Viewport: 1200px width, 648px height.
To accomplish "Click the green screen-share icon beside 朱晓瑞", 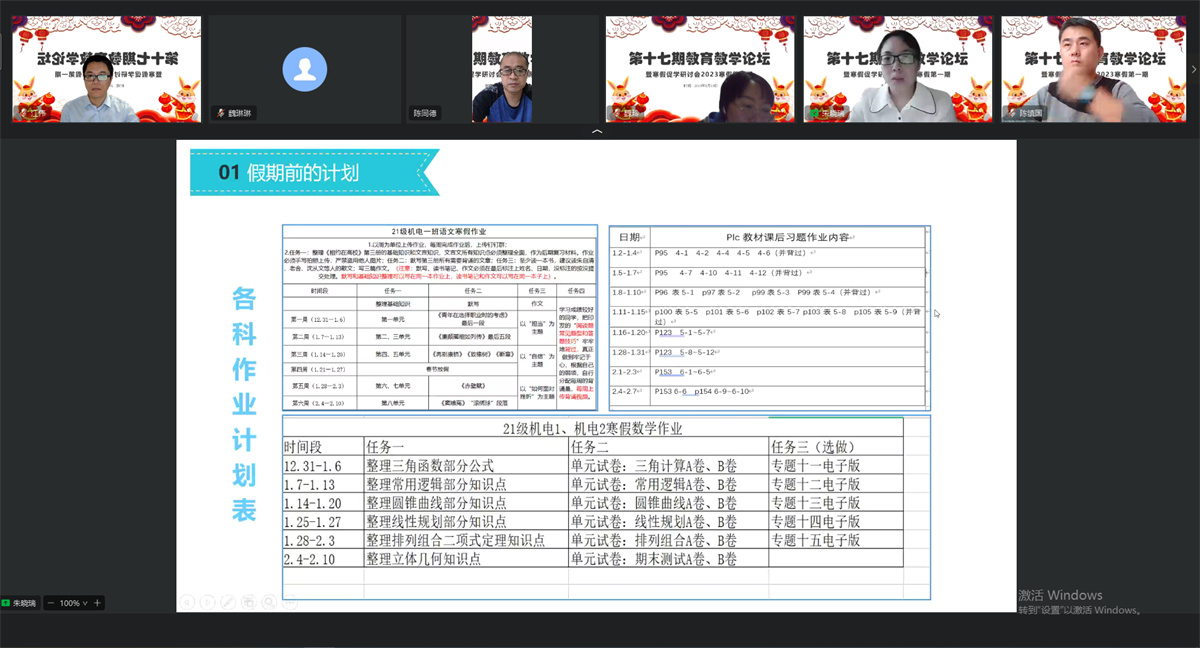I will [5, 603].
